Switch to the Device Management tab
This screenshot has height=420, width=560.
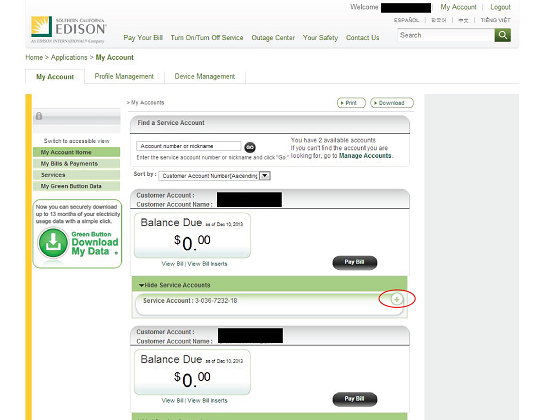(205, 76)
